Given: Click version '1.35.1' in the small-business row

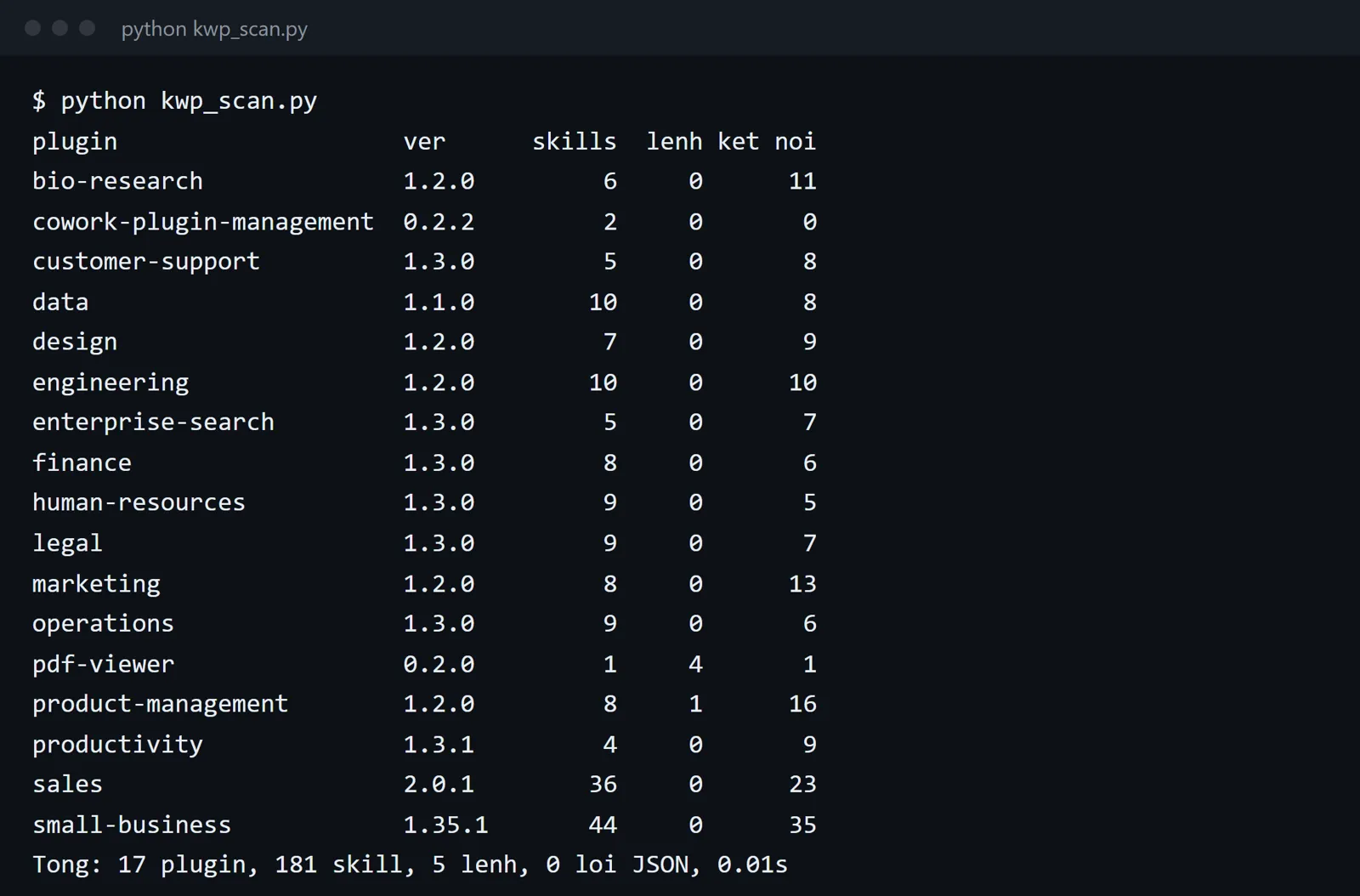Looking at the screenshot, I should (x=445, y=825).
